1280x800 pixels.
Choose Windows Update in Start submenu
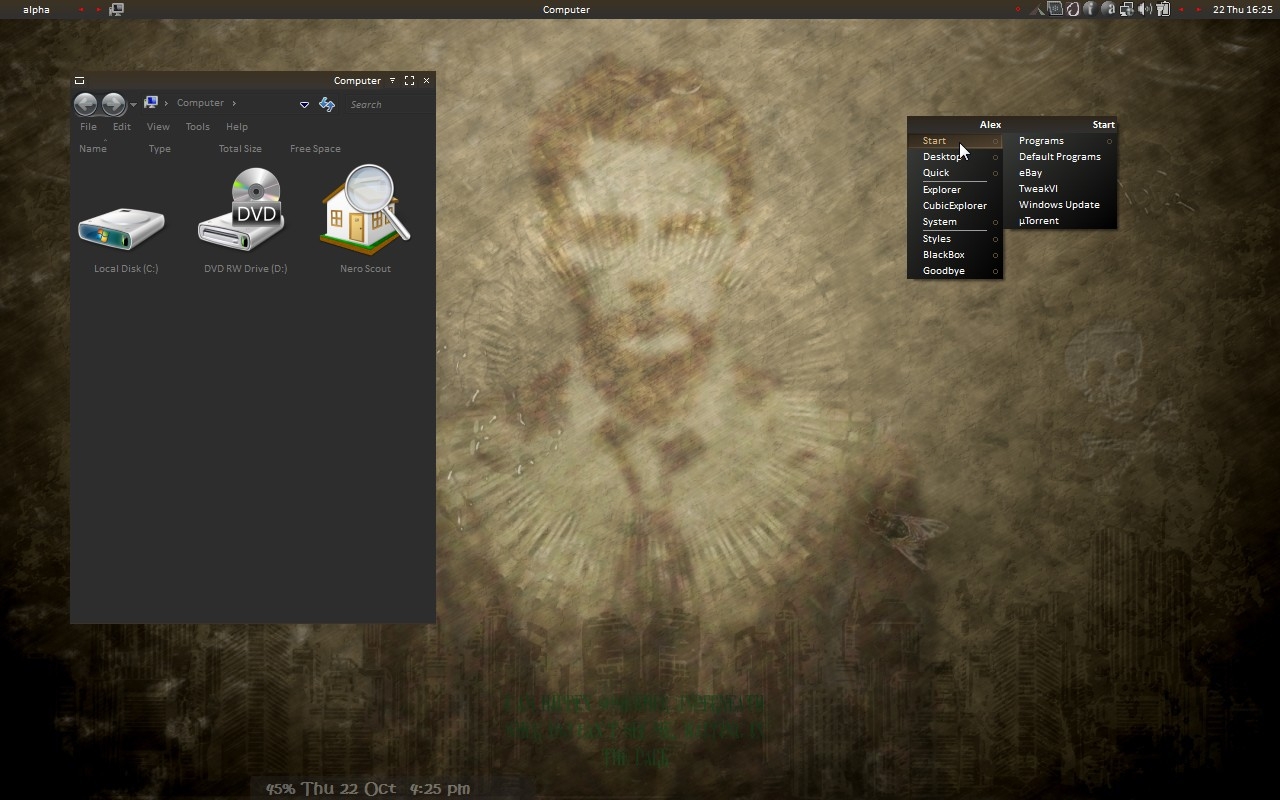(1061, 205)
